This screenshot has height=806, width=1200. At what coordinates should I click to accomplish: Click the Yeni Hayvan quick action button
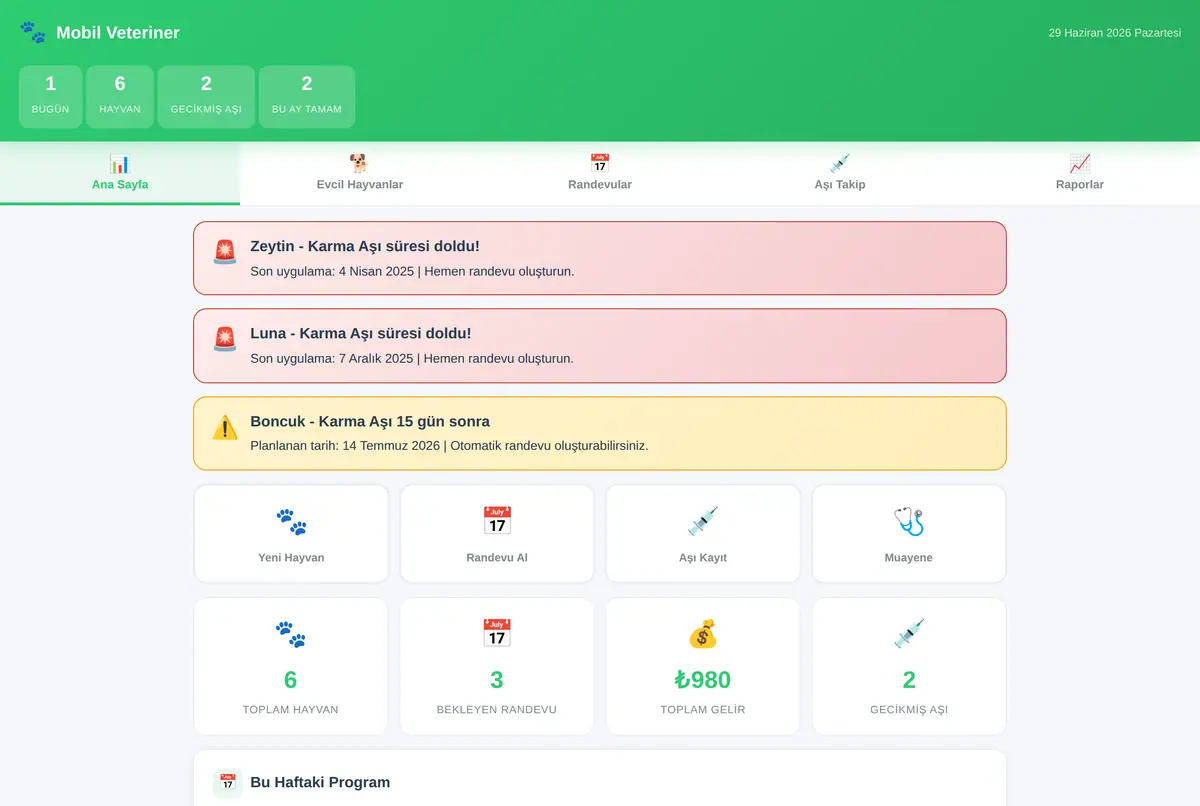pyautogui.click(x=291, y=534)
